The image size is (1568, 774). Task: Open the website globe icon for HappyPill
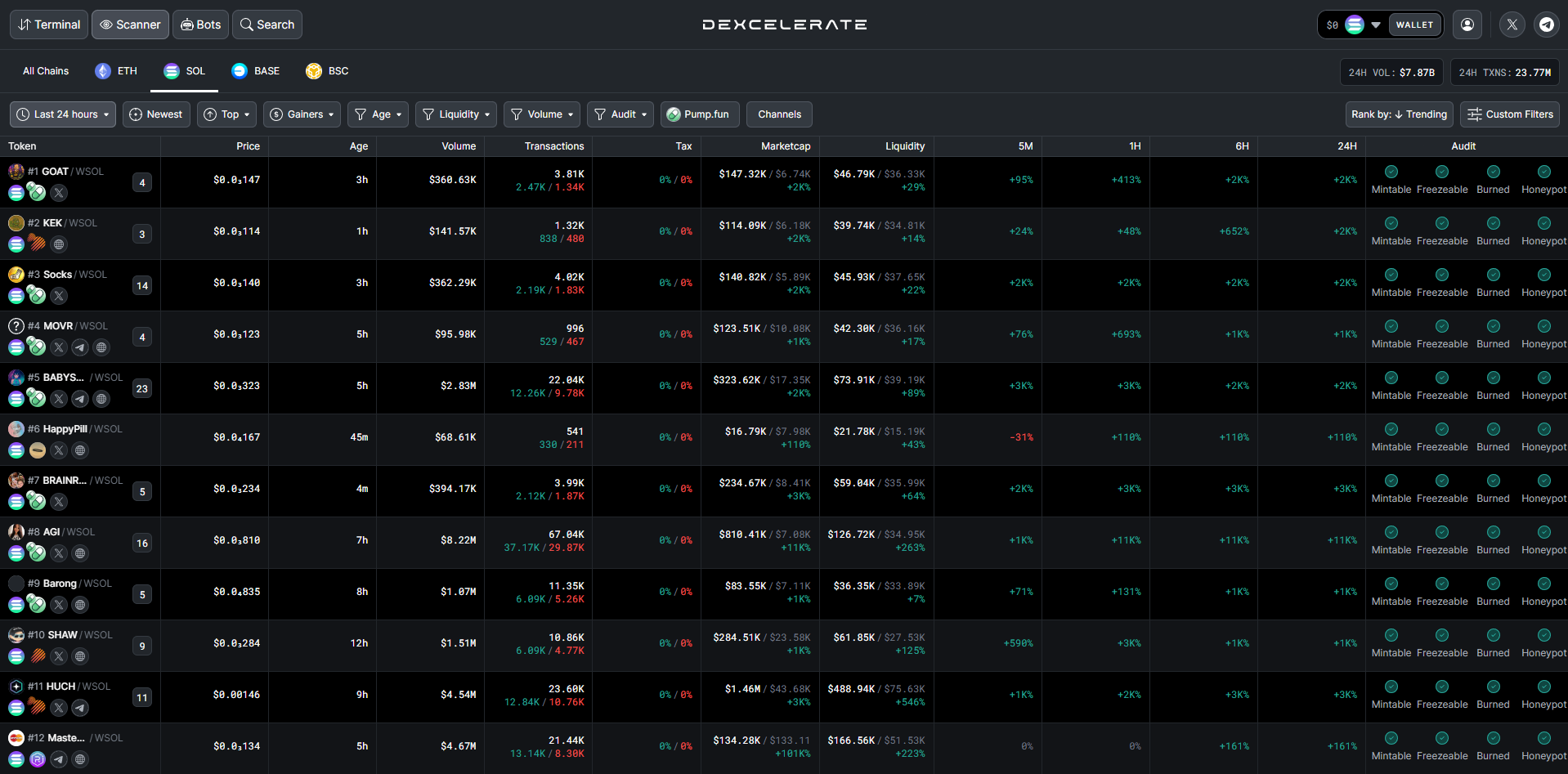pos(80,450)
